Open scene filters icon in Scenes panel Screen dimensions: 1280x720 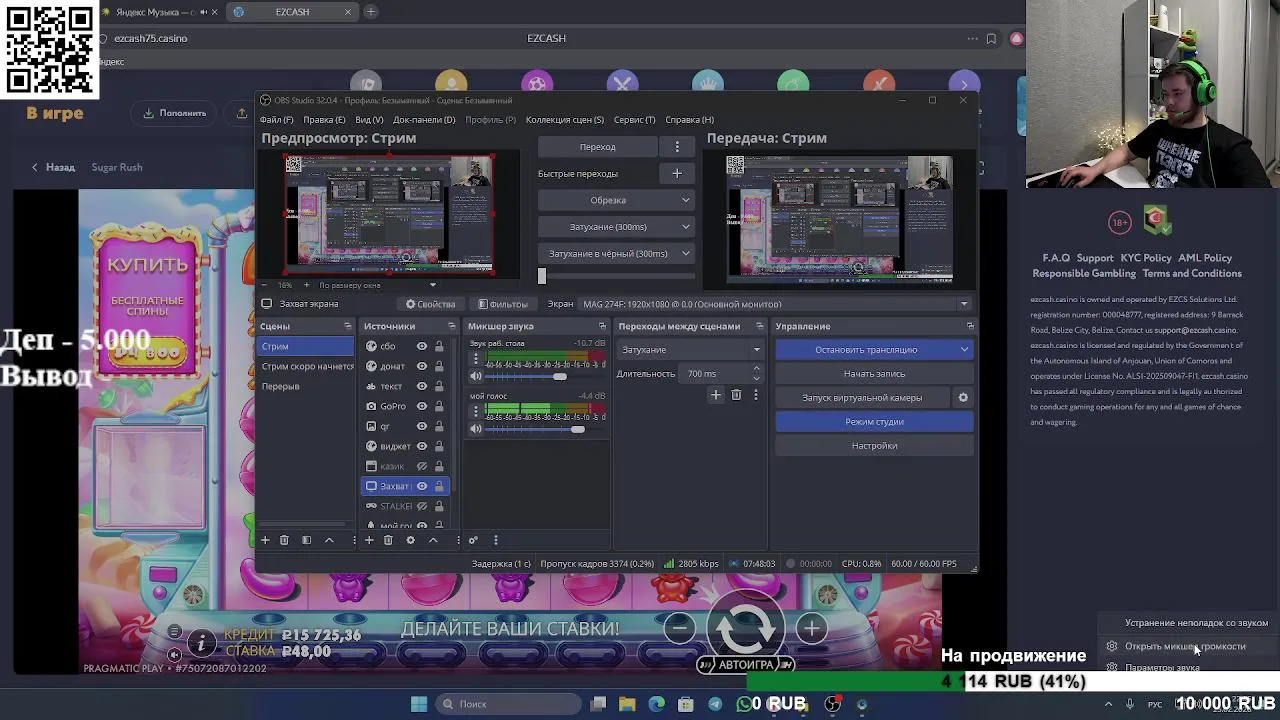307,540
